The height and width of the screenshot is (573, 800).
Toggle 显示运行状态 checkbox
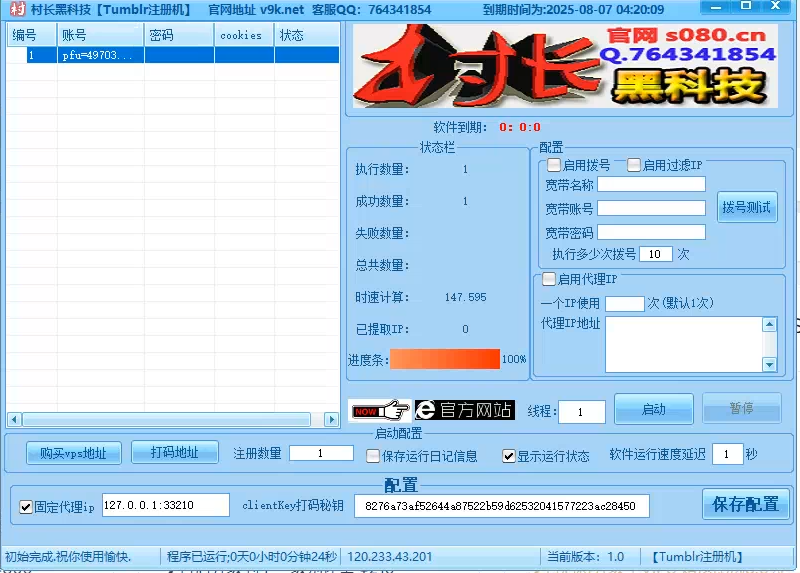coord(508,456)
